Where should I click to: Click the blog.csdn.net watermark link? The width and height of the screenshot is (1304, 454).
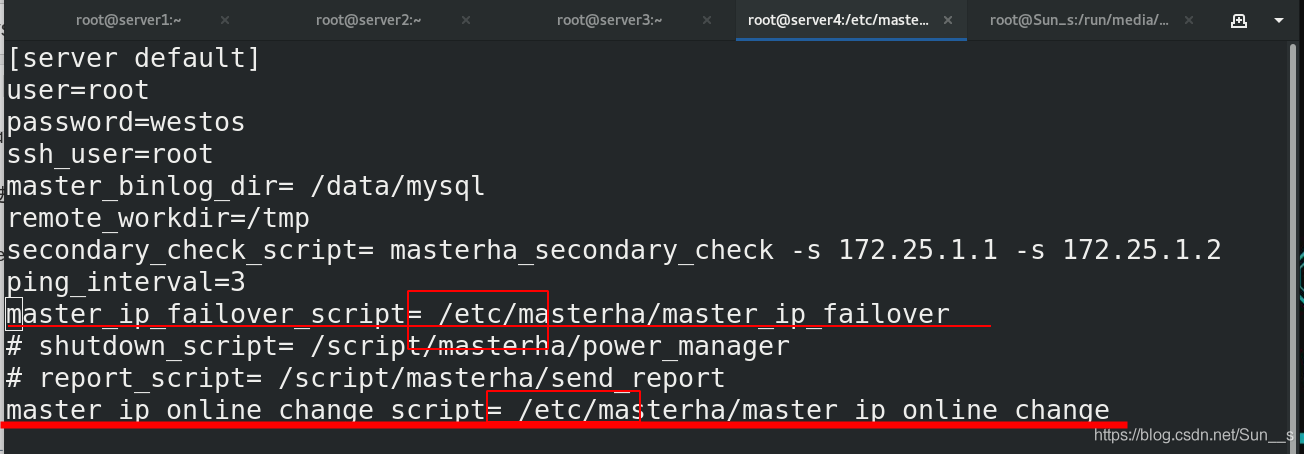tap(1195, 435)
